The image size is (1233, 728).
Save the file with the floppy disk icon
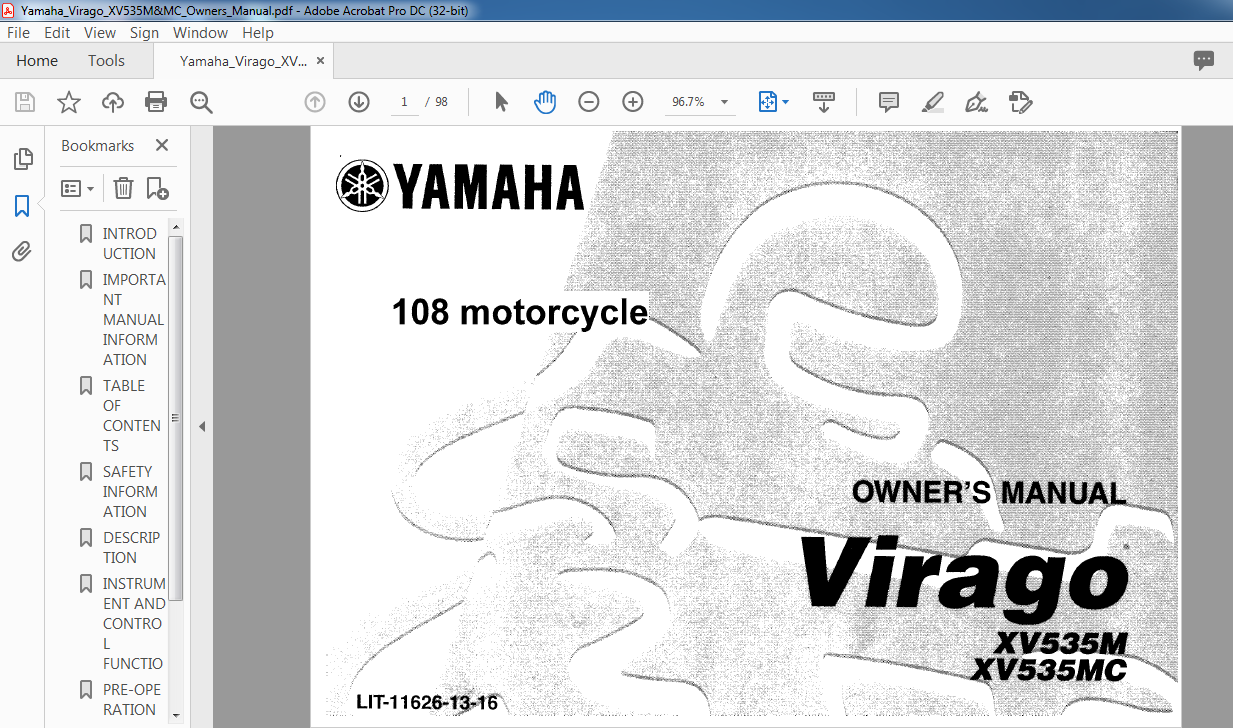[x=25, y=102]
